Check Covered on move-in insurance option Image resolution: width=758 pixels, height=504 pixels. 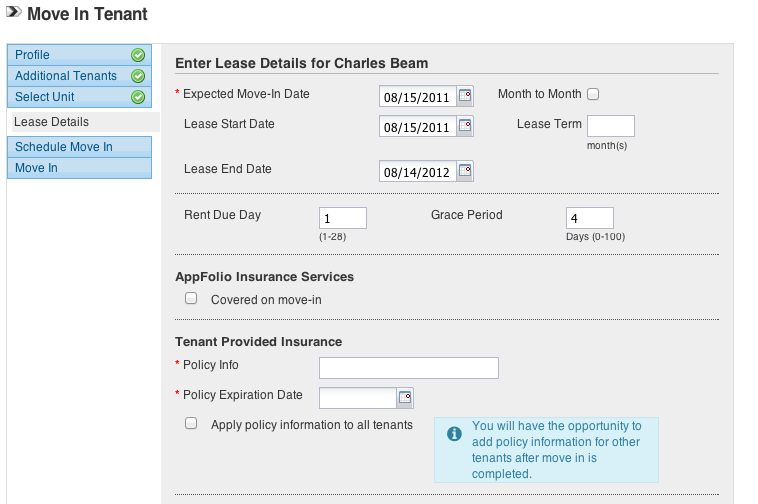tap(191, 298)
